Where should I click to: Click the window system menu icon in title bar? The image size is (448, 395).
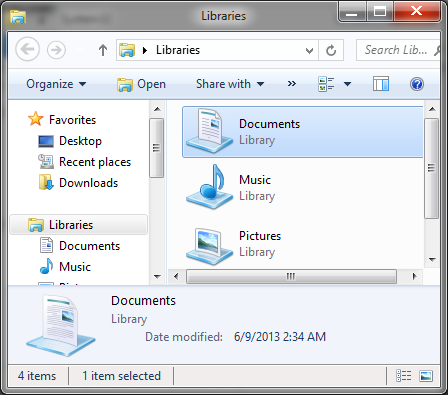pyautogui.click(x=18, y=17)
